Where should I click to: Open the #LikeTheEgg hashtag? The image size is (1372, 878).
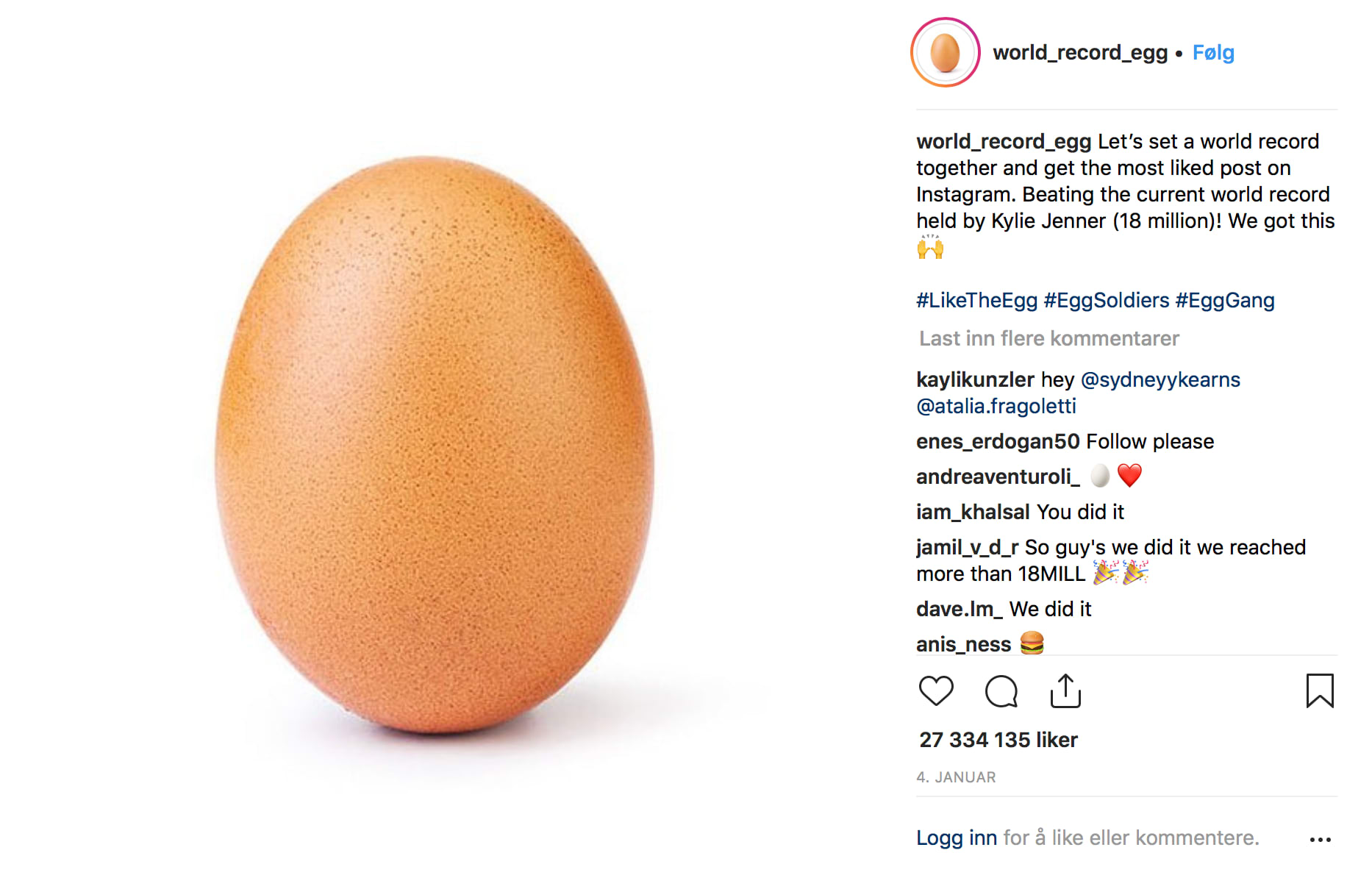(x=976, y=300)
